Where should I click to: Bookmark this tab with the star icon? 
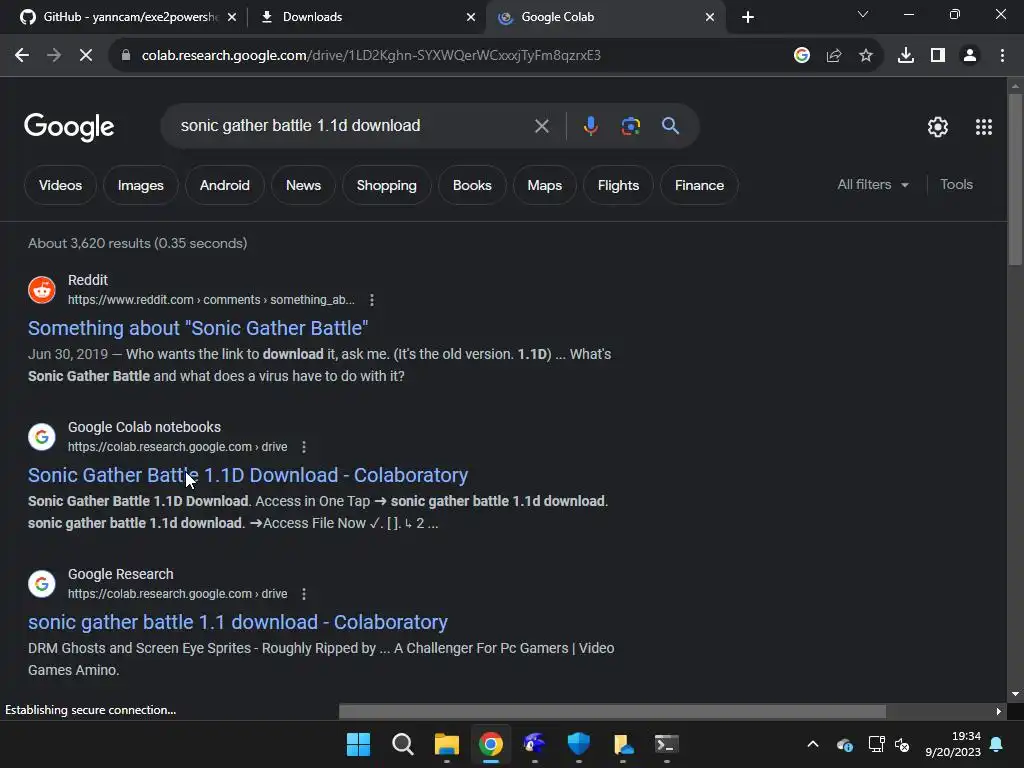[x=866, y=56]
